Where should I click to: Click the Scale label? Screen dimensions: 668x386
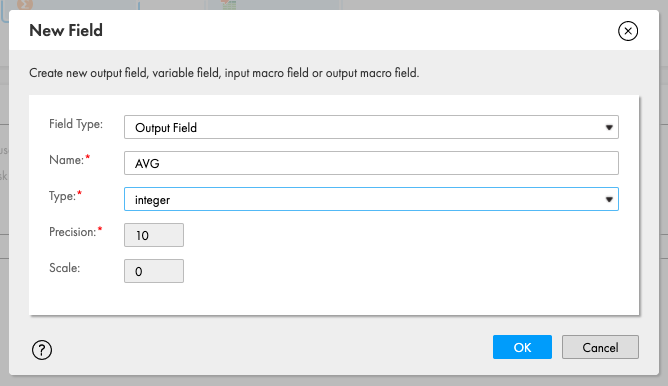pyautogui.click(x=64, y=268)
